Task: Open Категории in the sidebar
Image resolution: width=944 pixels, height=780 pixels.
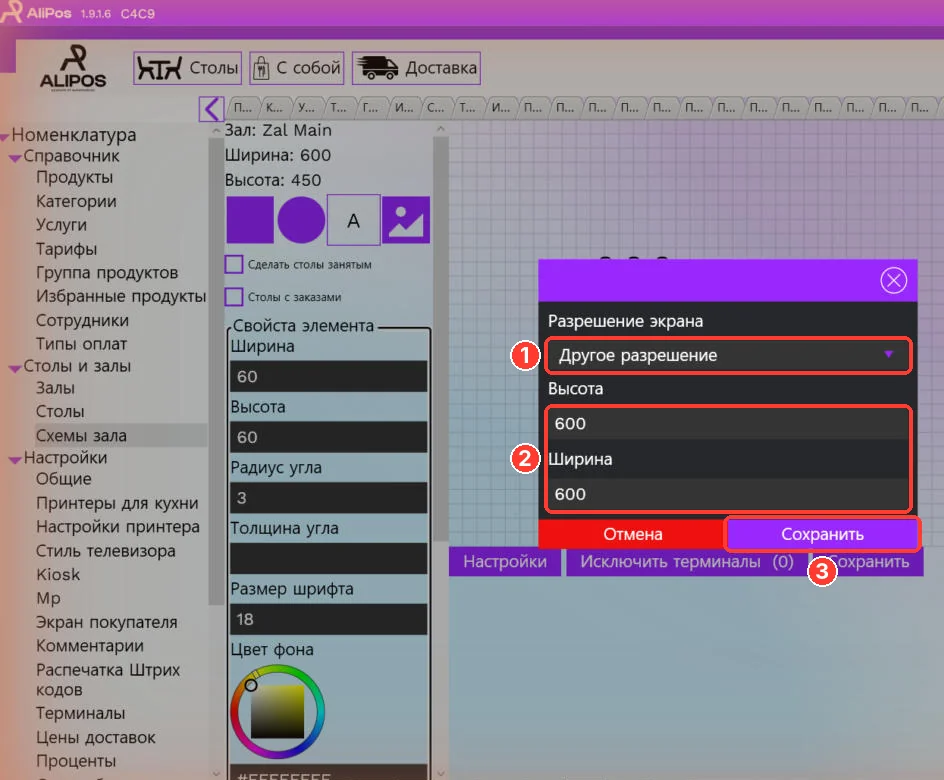Action: pos(76,201)
